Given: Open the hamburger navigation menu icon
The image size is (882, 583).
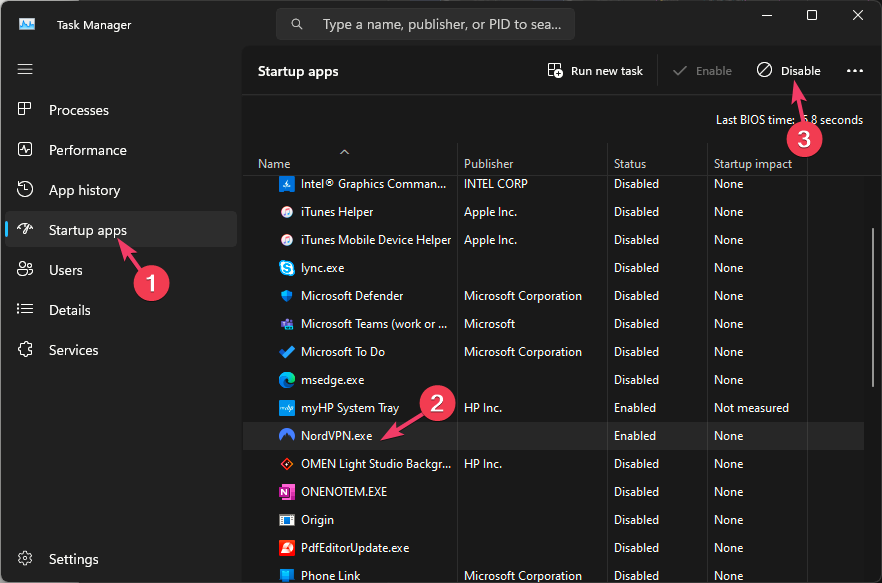Looking at the screenshot, I should (25, 69).
